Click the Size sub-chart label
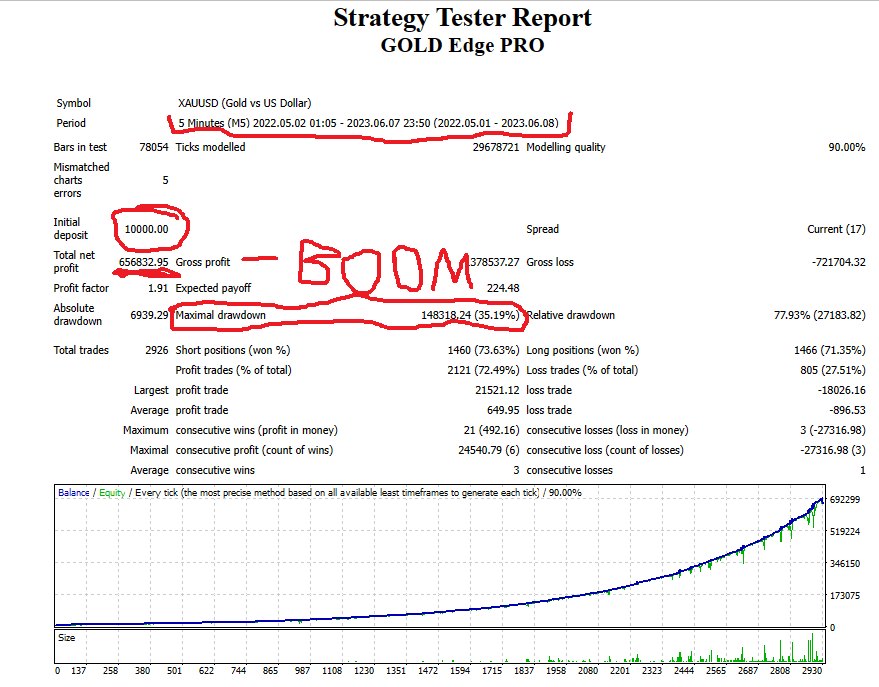The width and height of the screenshot is (879, 687). 66,638
